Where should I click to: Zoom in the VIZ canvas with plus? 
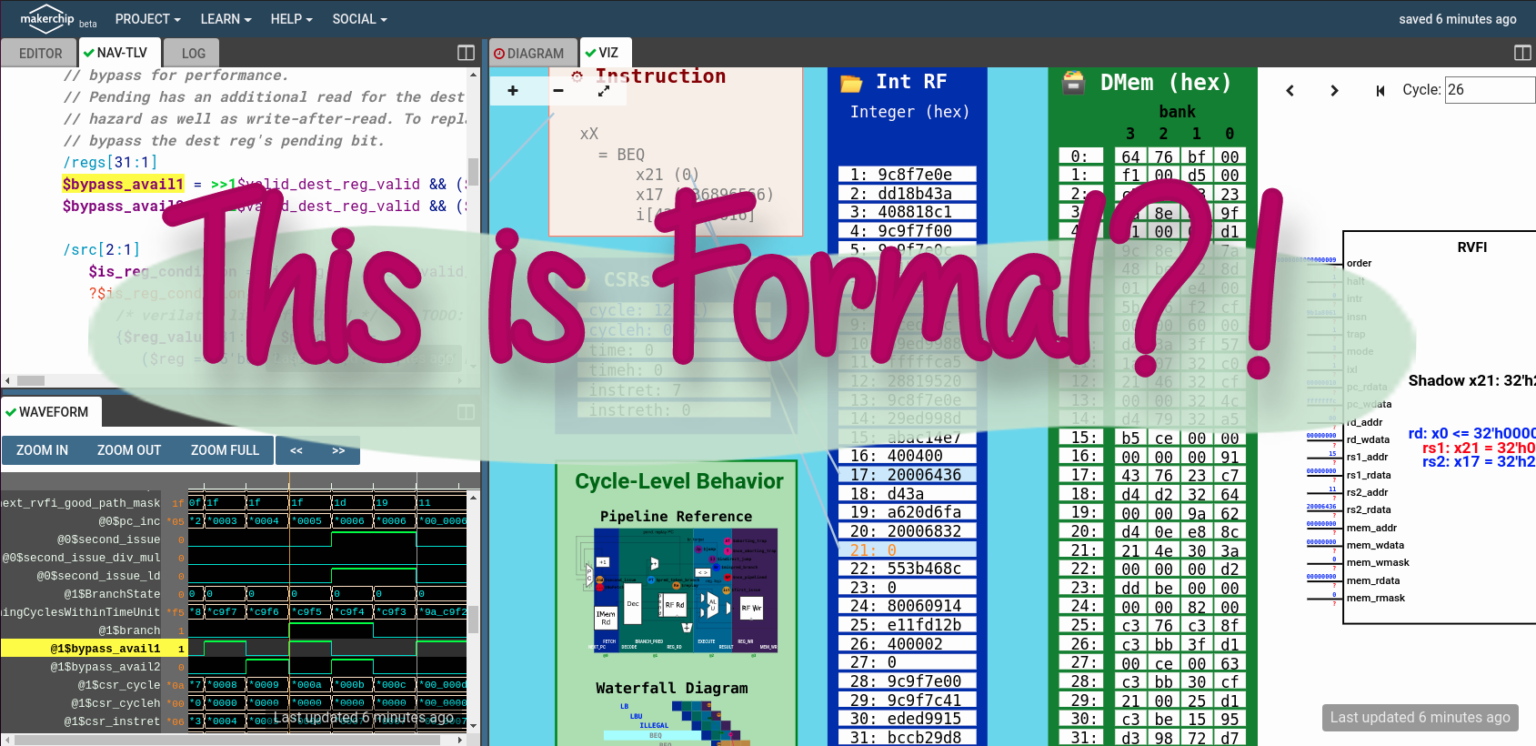[x=513, y=91]
